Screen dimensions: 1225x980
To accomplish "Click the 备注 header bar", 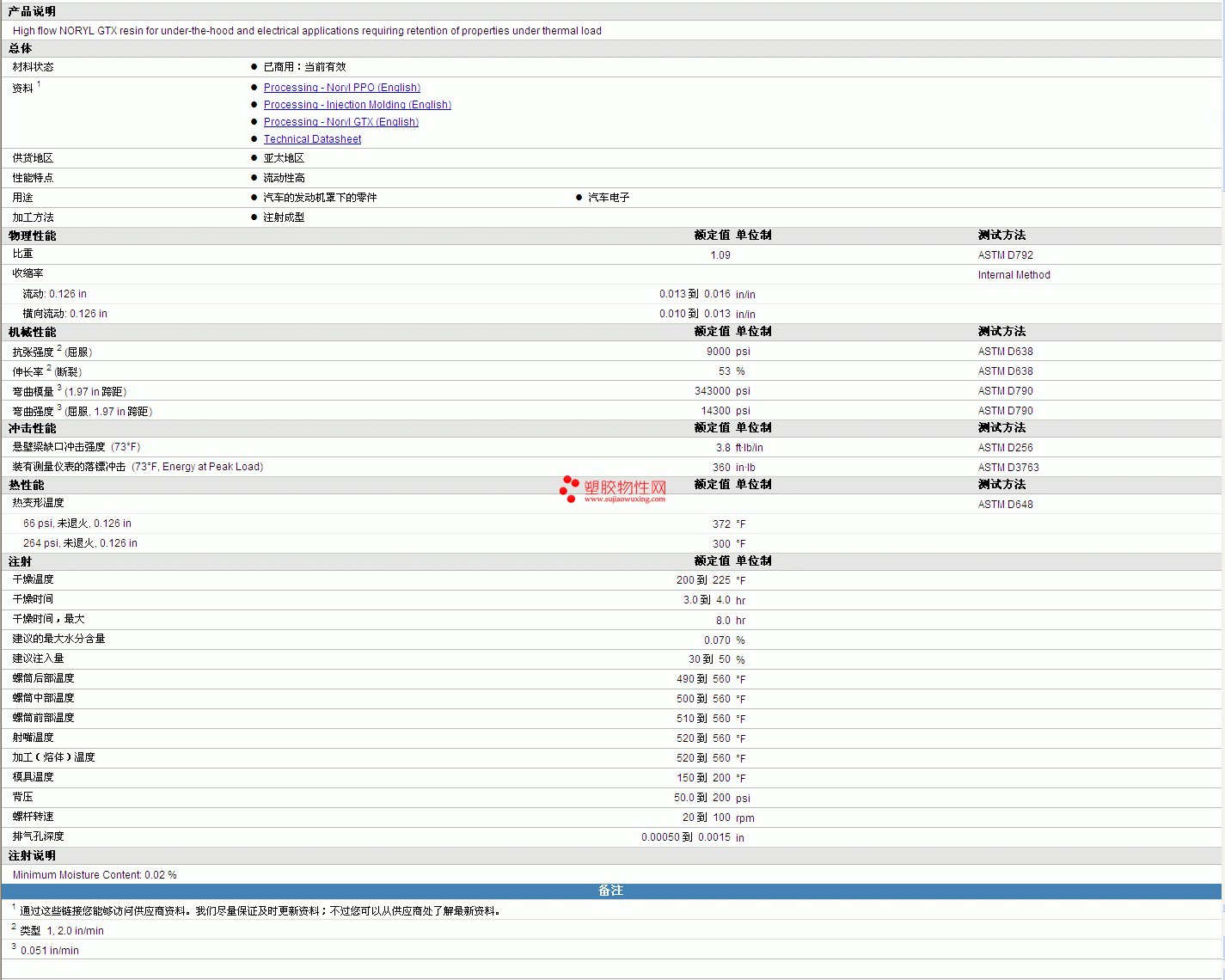I will [x=611, y=891].
